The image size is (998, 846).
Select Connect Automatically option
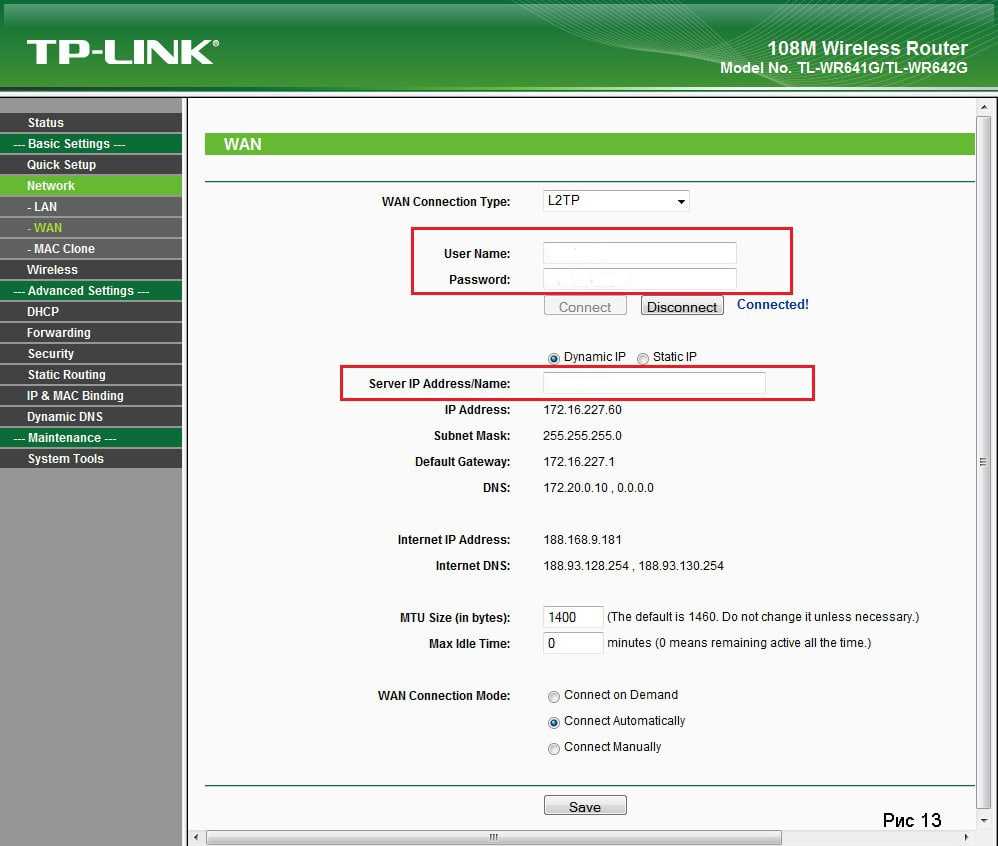554,722
